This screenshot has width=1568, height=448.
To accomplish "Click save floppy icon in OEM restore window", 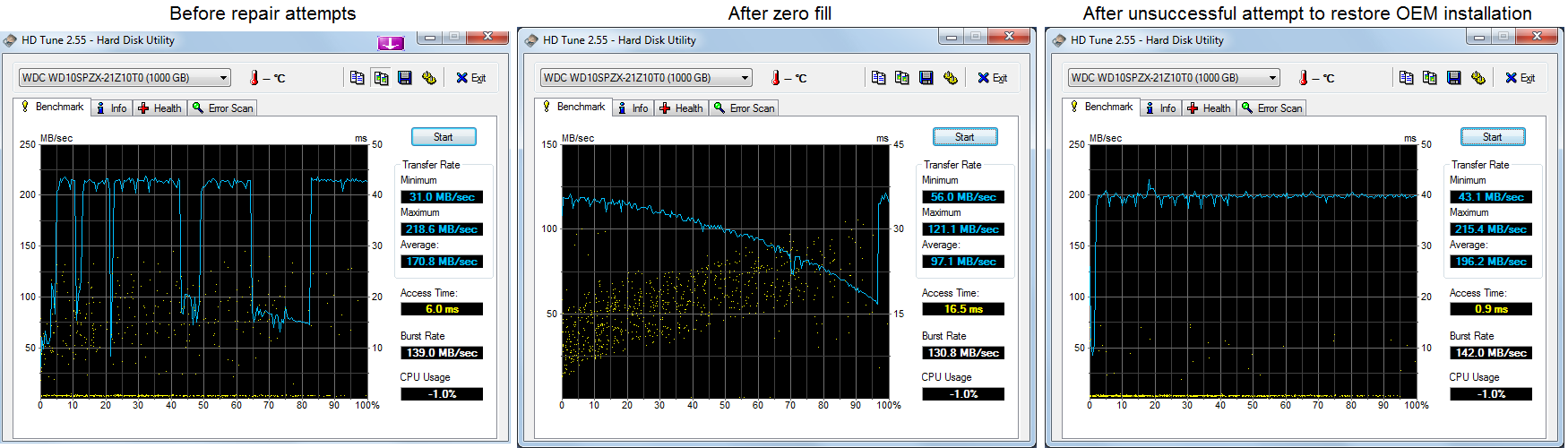I will (x=1454, y=78).
